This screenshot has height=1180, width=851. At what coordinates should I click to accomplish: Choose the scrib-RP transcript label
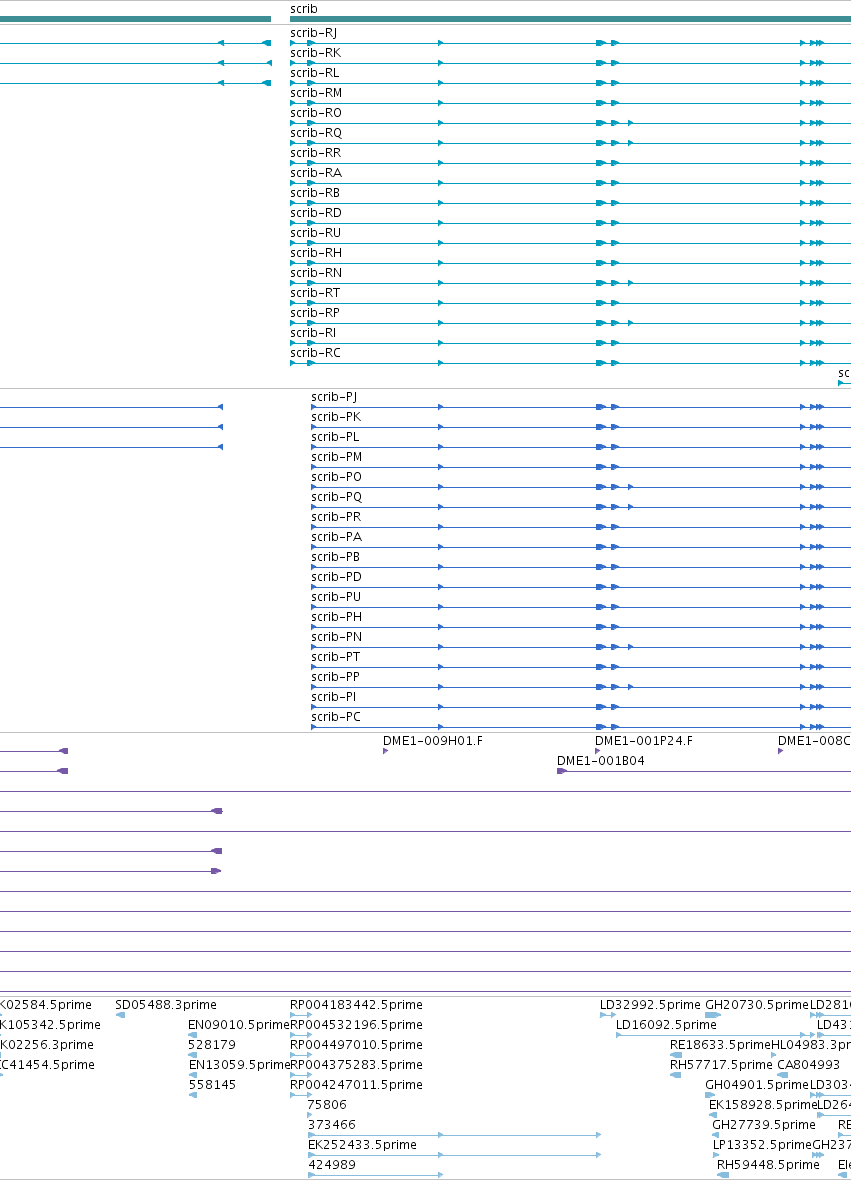(x=315, y=313)
